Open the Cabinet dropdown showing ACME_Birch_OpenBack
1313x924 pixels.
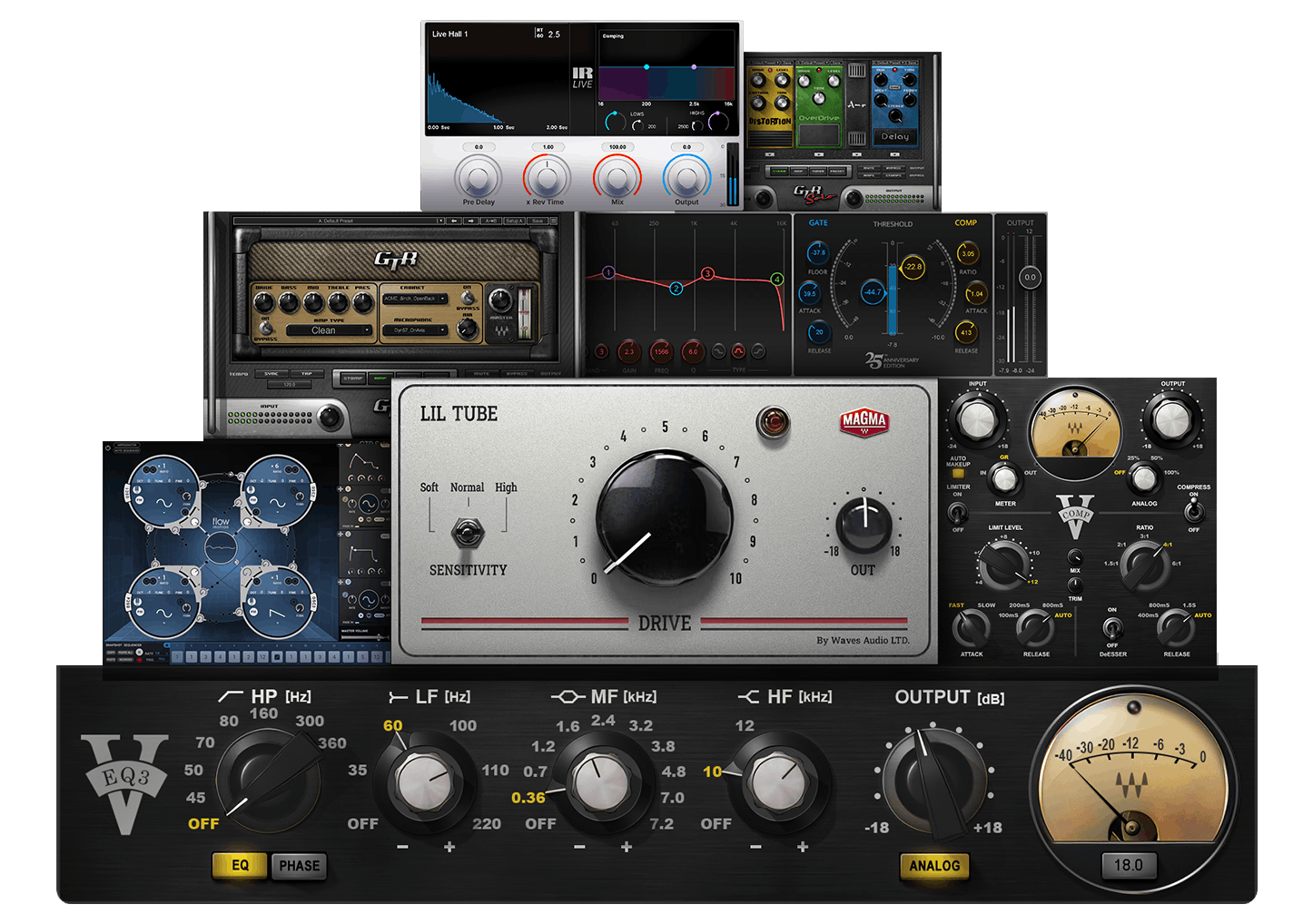[x=415, y=299]
